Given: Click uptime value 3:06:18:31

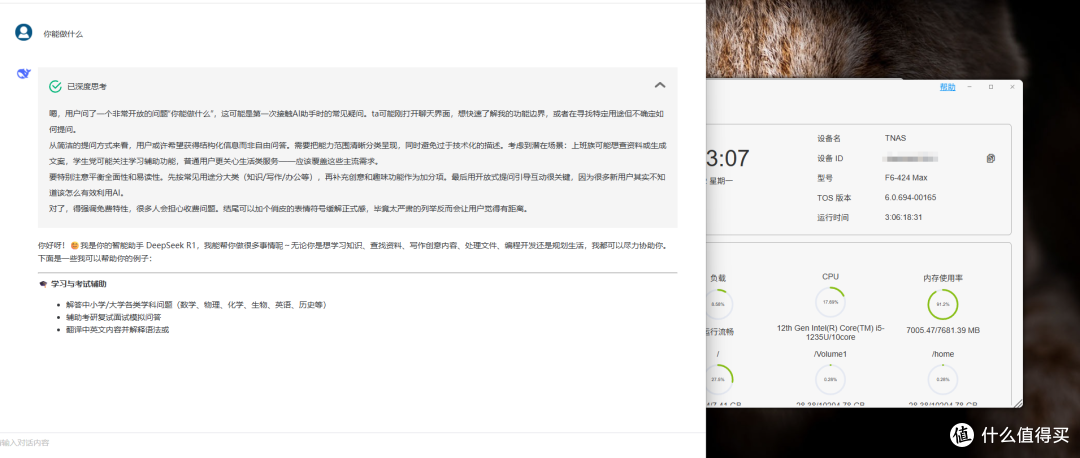Looking at the screenshot, I should (904, 218).
